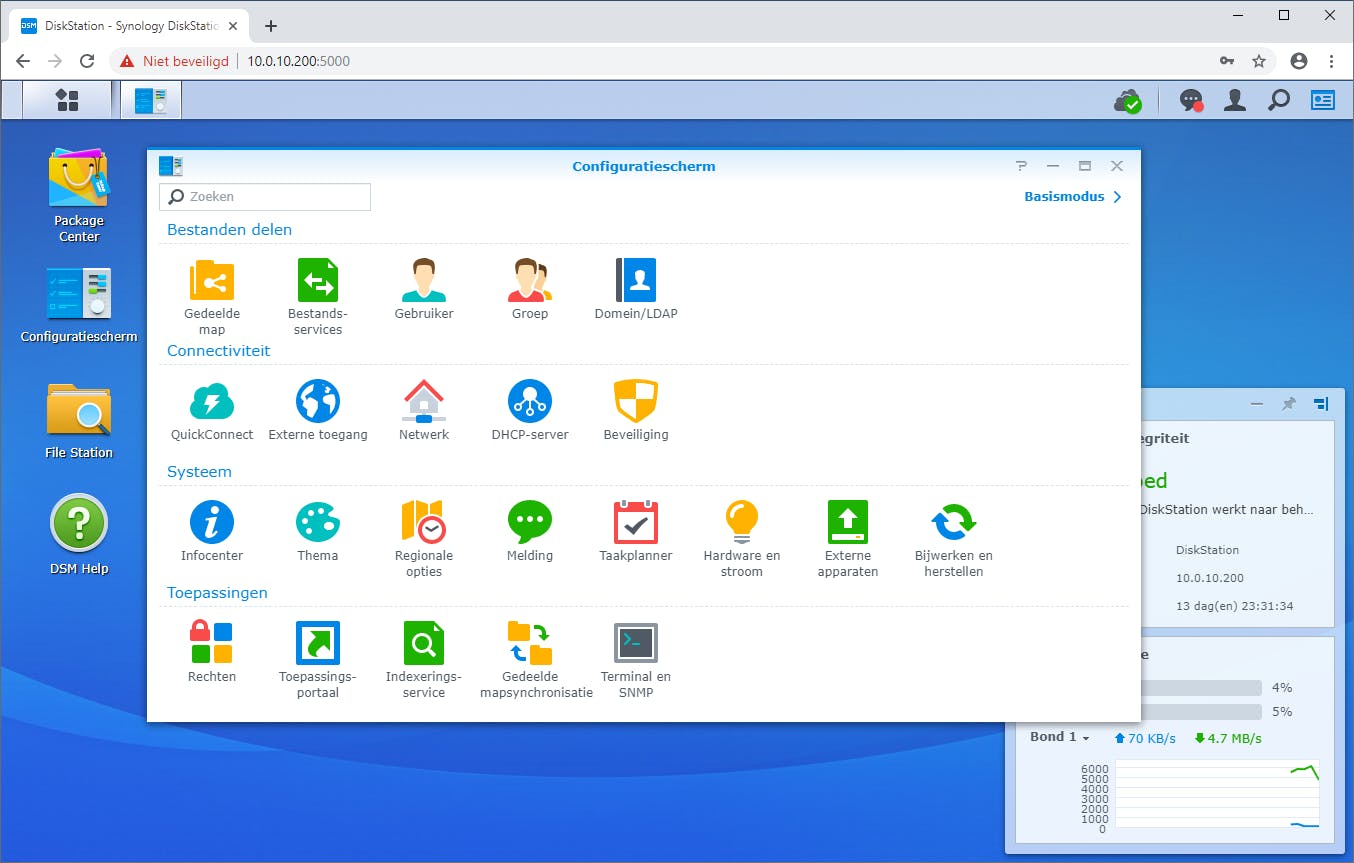This screenshot has width=1354, height=863.
Task: Open DSM search magnifier
Action: coord(1279,100)
